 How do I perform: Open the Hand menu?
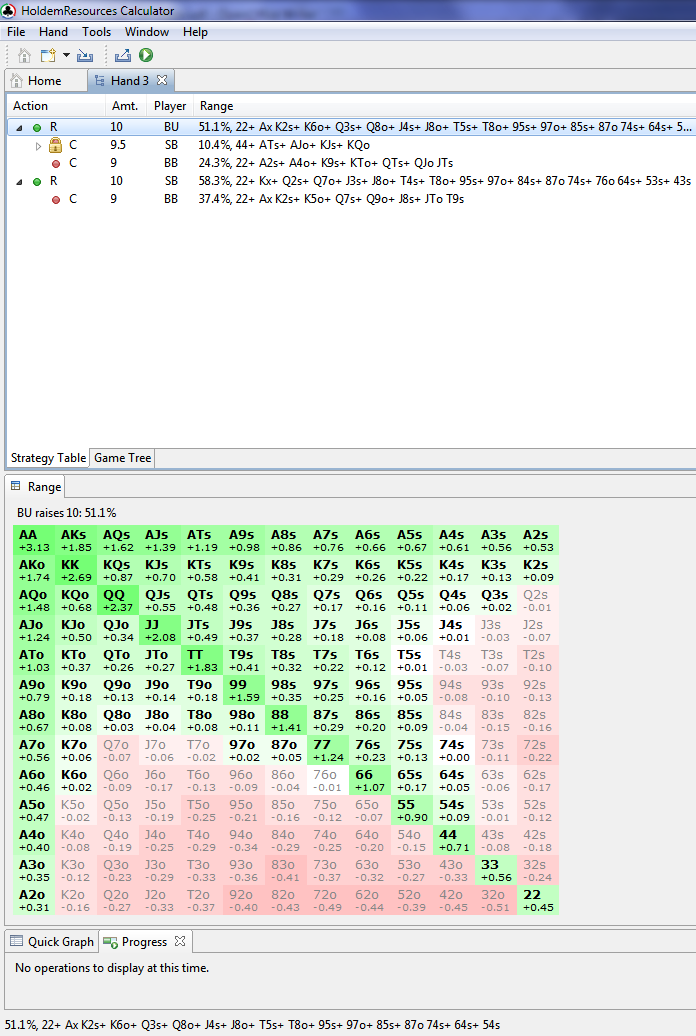coord(53,32)
